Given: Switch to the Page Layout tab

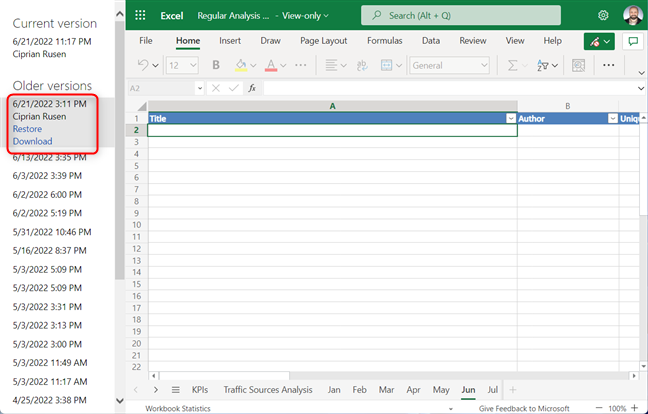Looking at the screenshot, I should click(x=324, y=40).
